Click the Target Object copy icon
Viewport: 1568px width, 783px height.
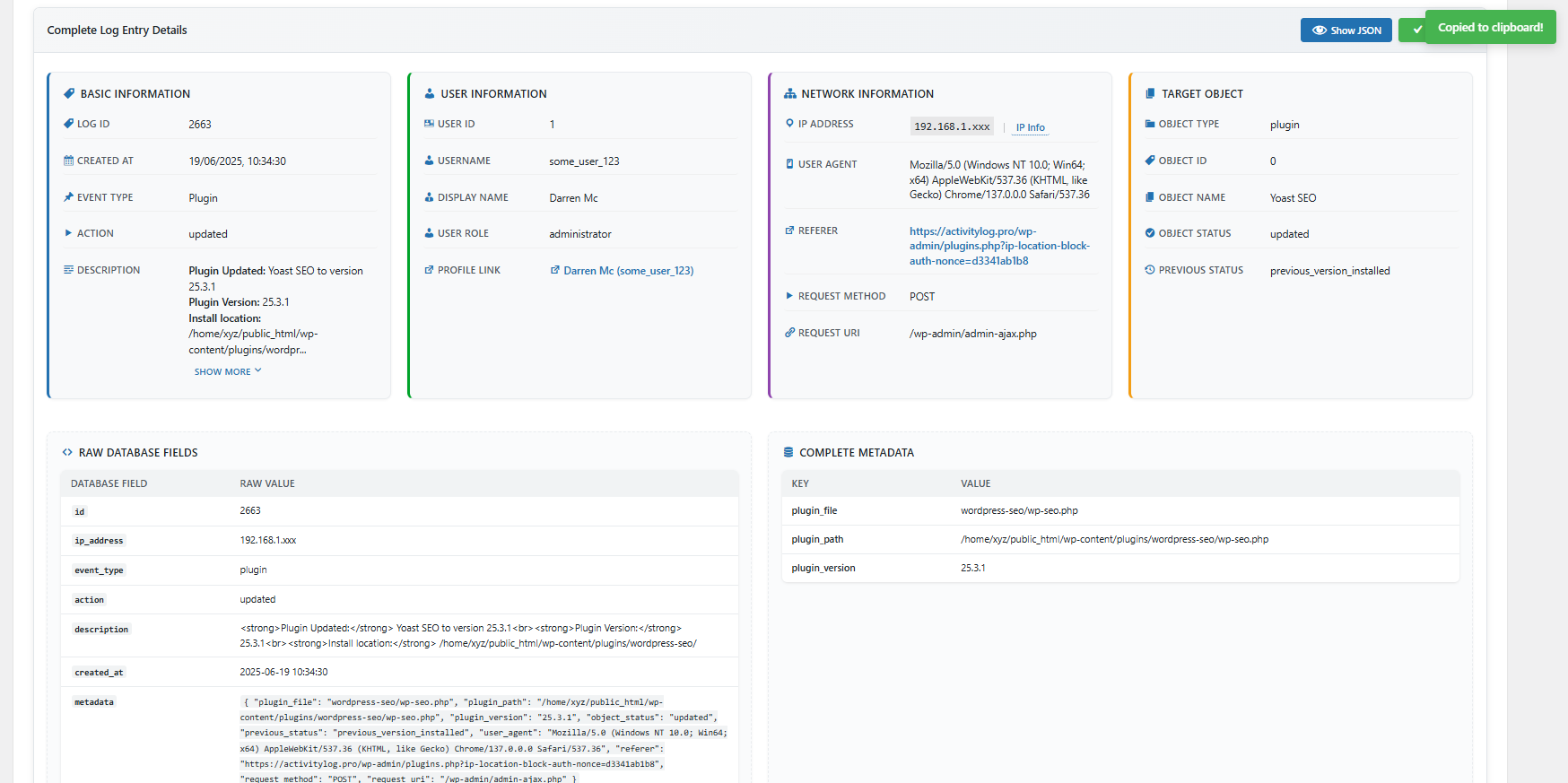coord(1150,94)
